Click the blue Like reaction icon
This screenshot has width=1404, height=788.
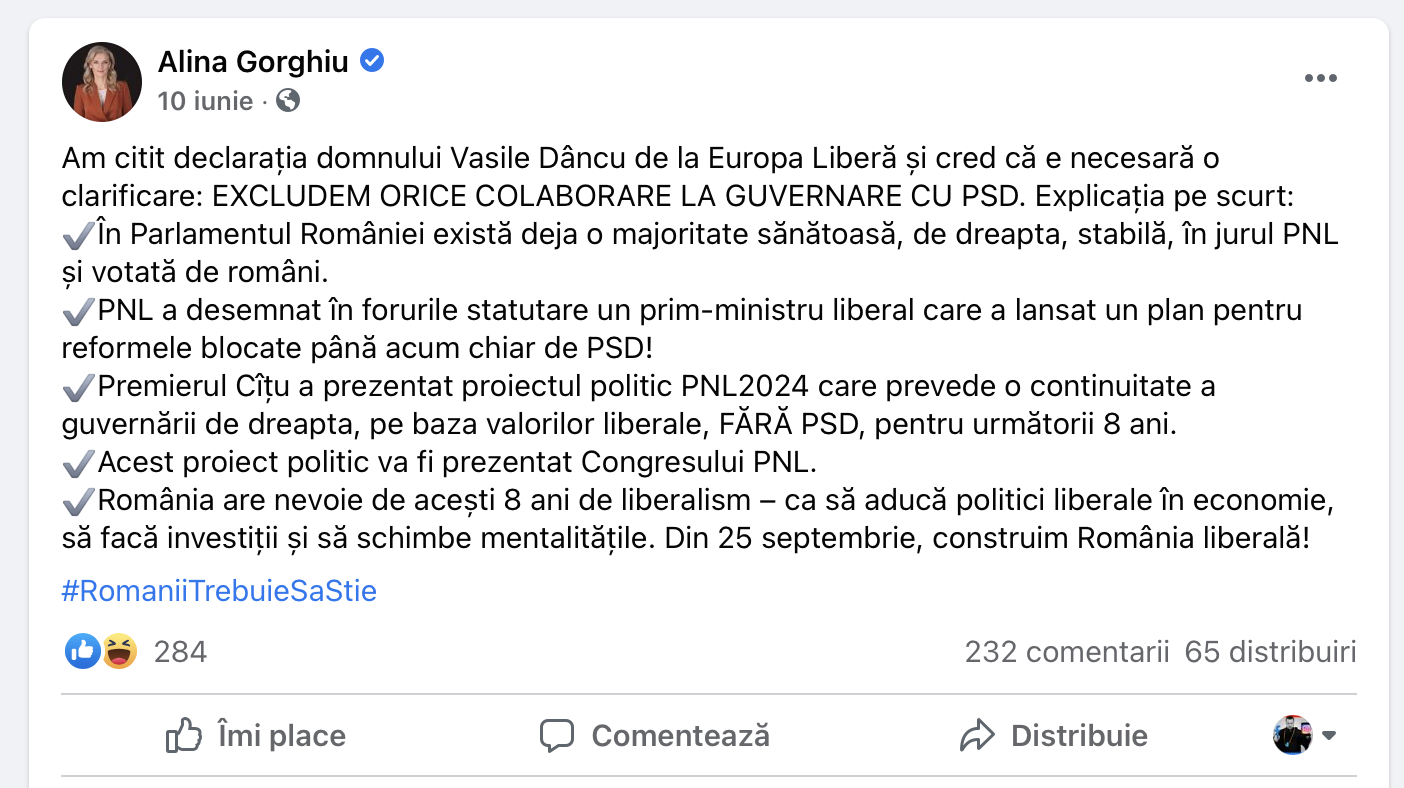click(x=83, y=652)
